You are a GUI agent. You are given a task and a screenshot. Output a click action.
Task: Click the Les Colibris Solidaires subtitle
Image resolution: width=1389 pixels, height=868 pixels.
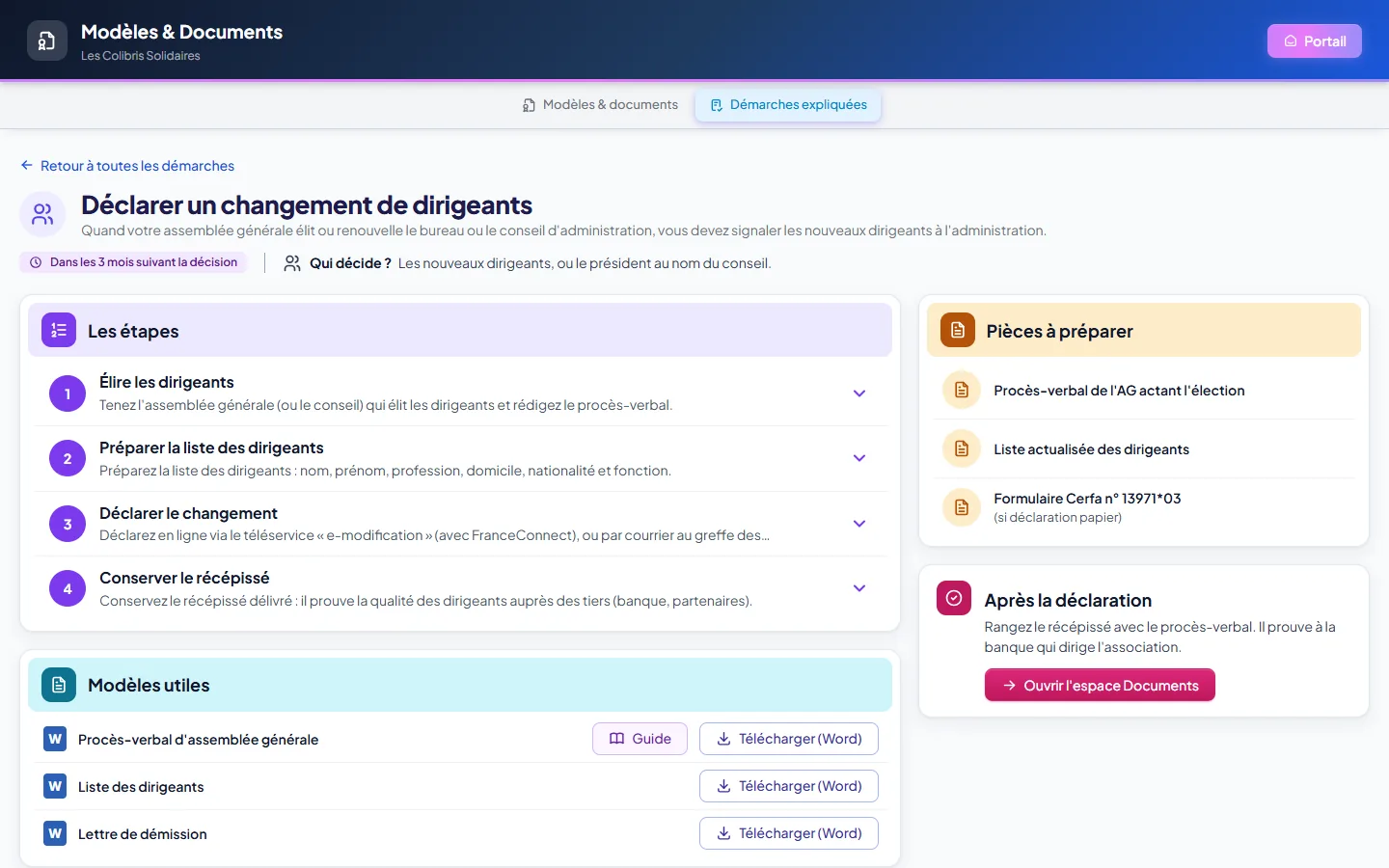point(141,56)
